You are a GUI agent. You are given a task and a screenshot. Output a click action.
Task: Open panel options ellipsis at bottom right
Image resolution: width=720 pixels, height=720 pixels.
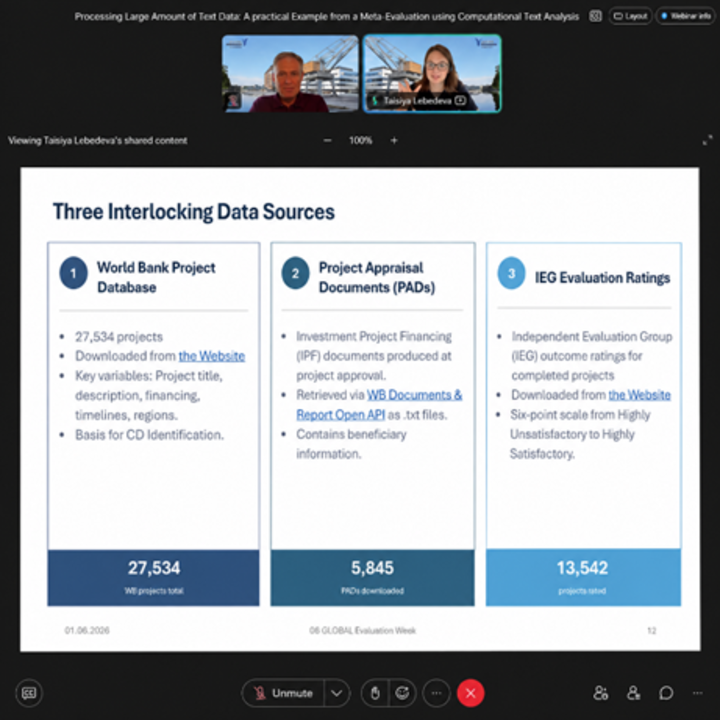[x=698, y=693]
